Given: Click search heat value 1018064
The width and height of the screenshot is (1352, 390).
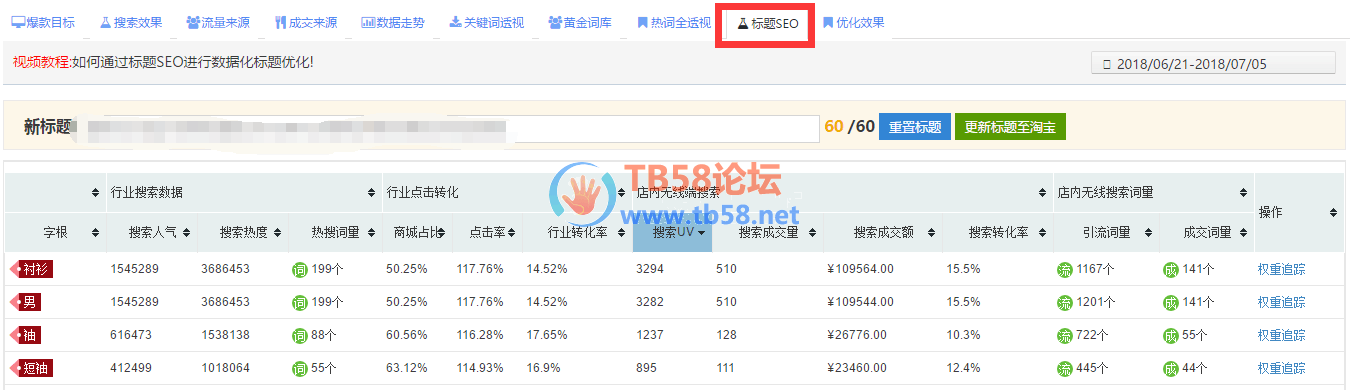Looking at the screenshot, I should point(225,369).
